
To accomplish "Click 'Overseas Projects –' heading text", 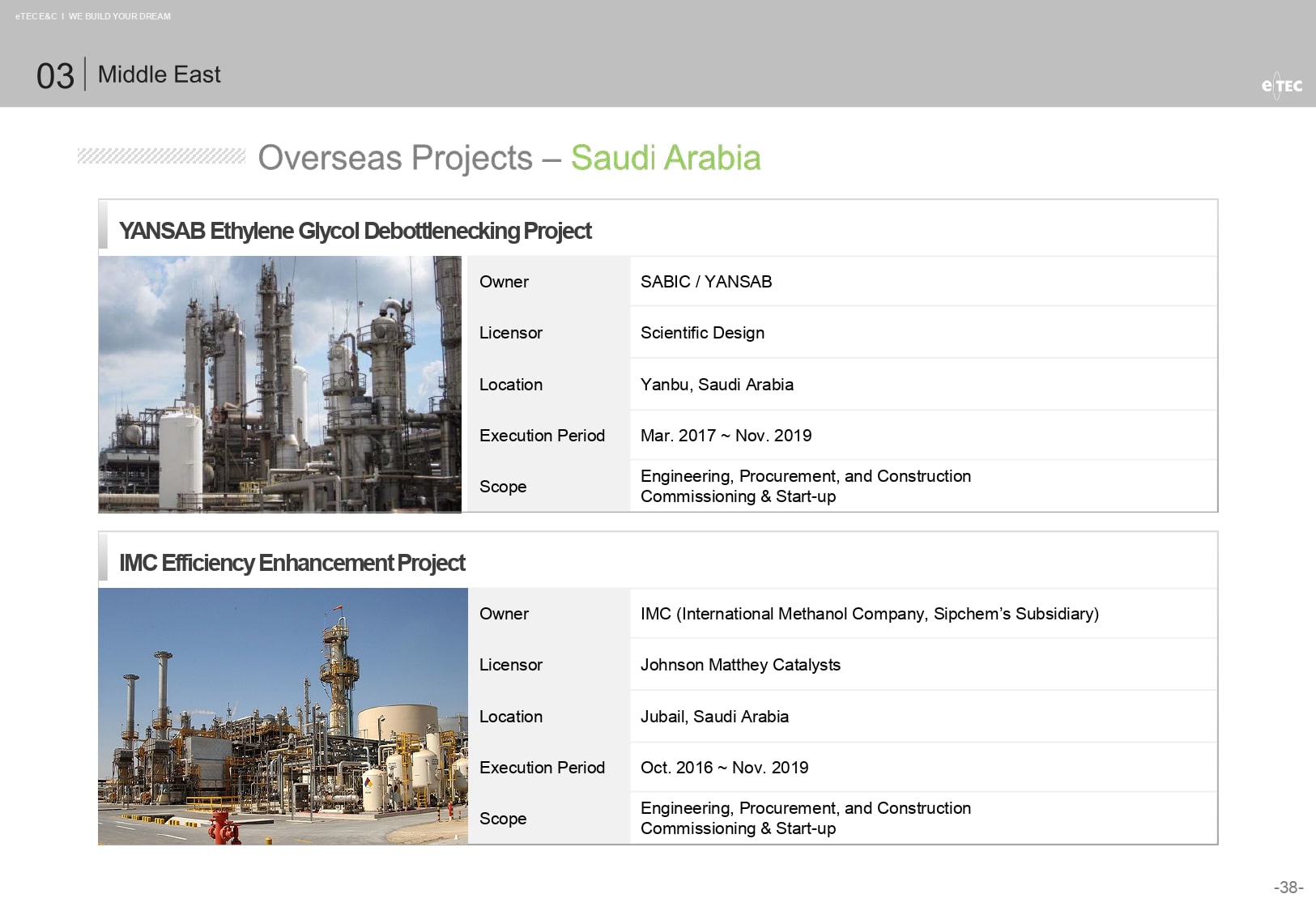I will tap(409, 158).
